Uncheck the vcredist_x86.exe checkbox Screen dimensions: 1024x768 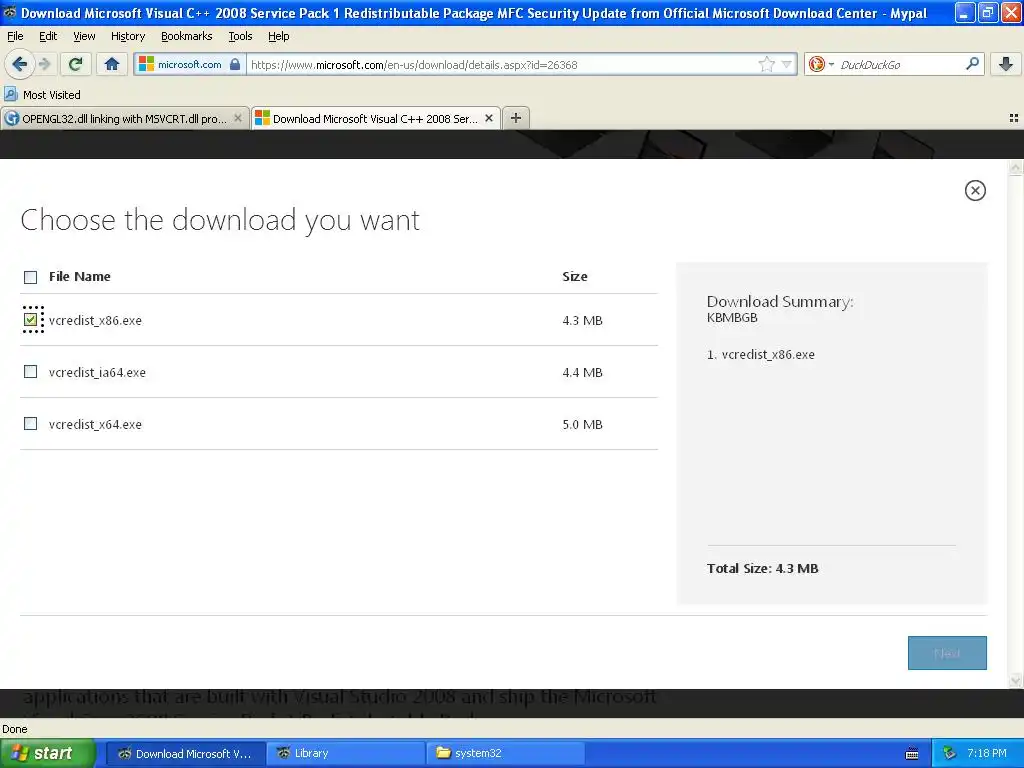30,319
